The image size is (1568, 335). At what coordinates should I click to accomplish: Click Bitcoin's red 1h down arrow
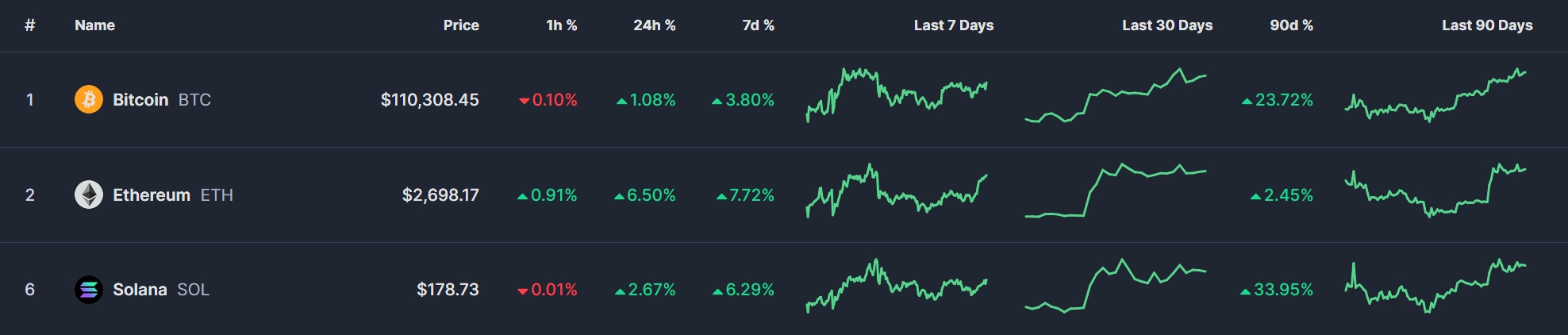click(x=524, y=101)
